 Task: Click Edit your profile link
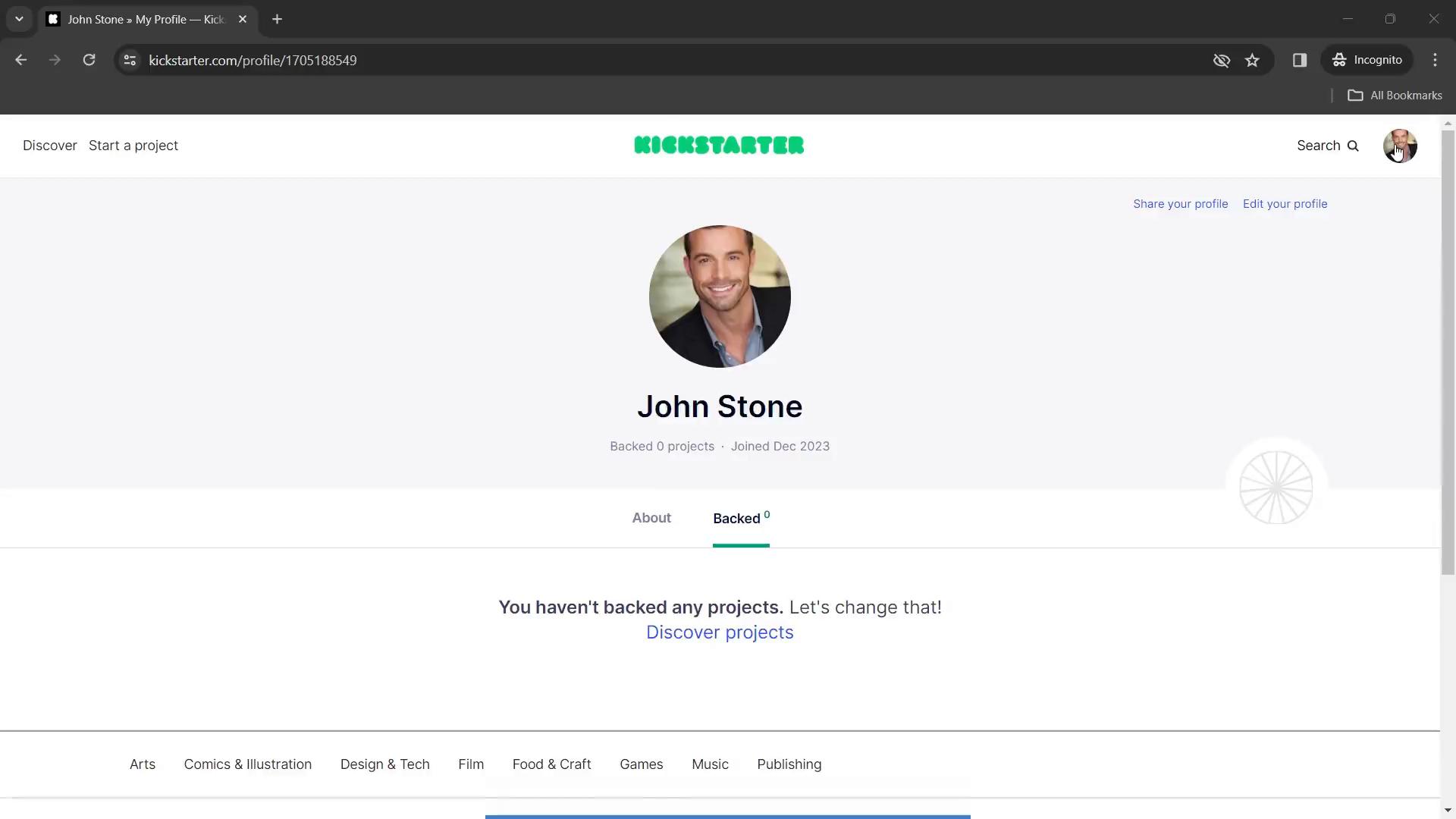pyautogui.click(x=1285, y=204)
